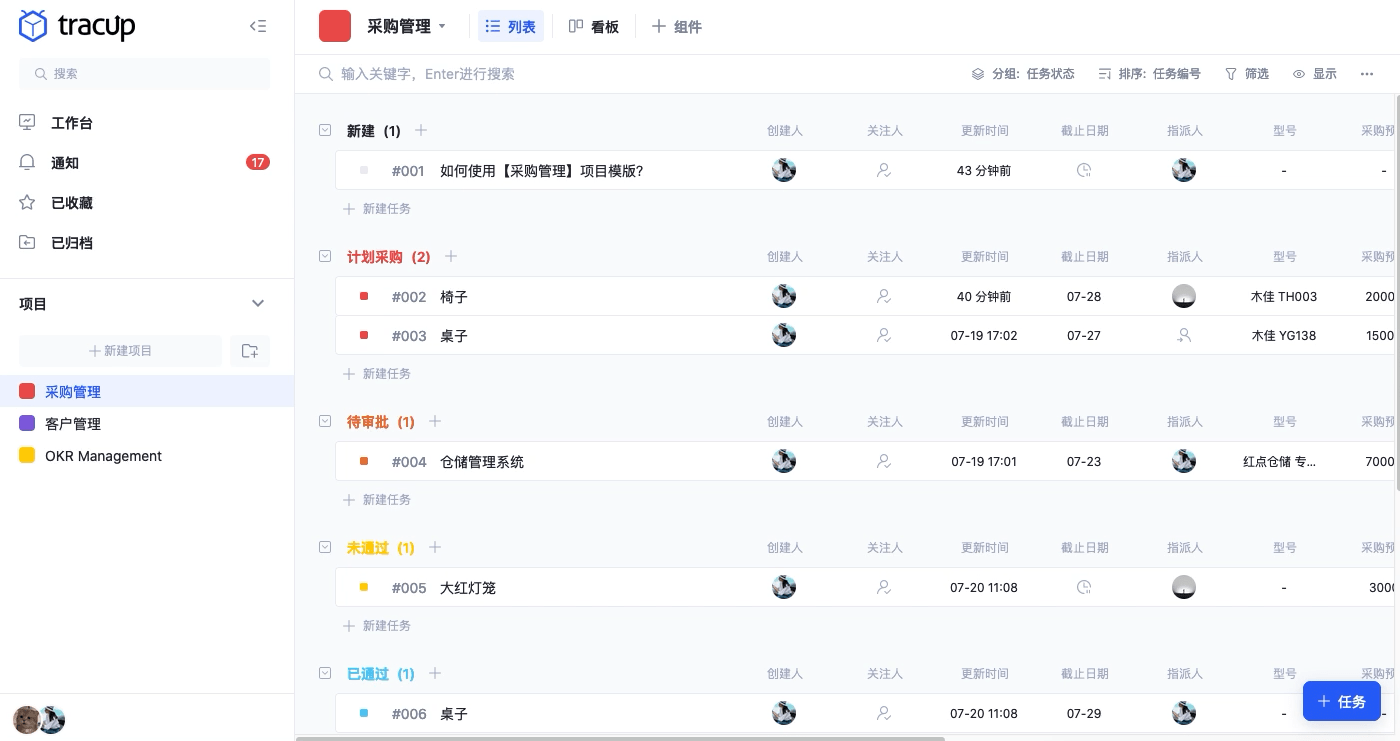Switch to the 看板 tab

[x=594, y=27]
